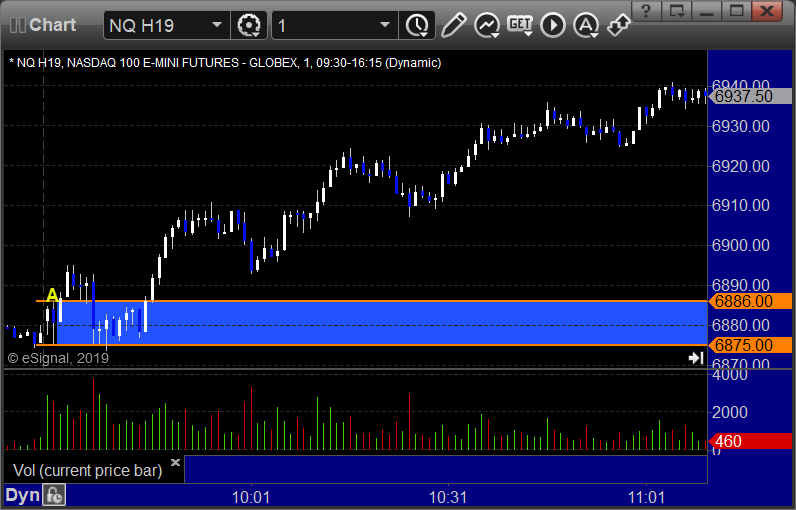Close the Vol current price bar tab
796x510 pixels.
coord(175,462)
